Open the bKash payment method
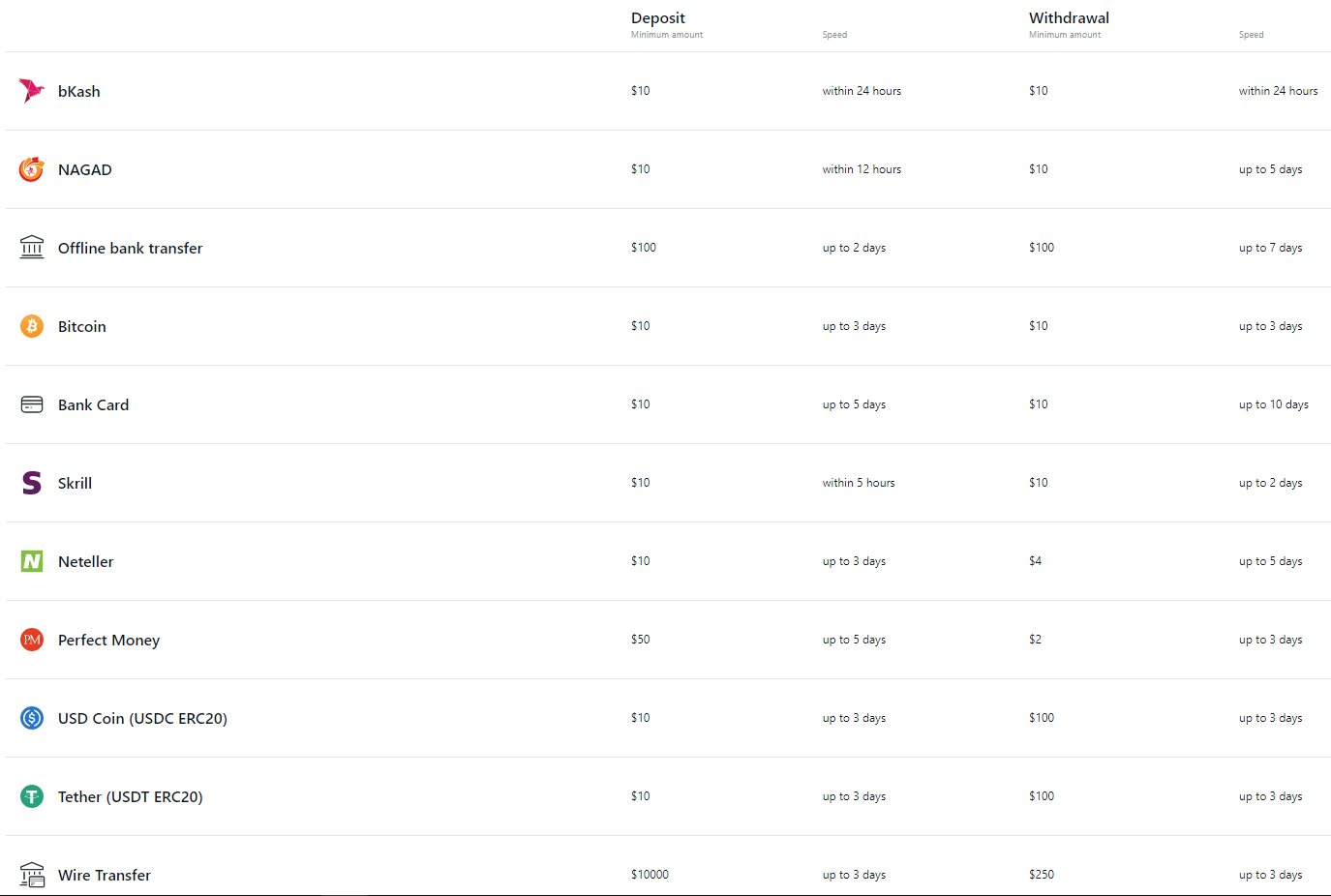The image size is (1331, 896). click(x=79, y=91)
